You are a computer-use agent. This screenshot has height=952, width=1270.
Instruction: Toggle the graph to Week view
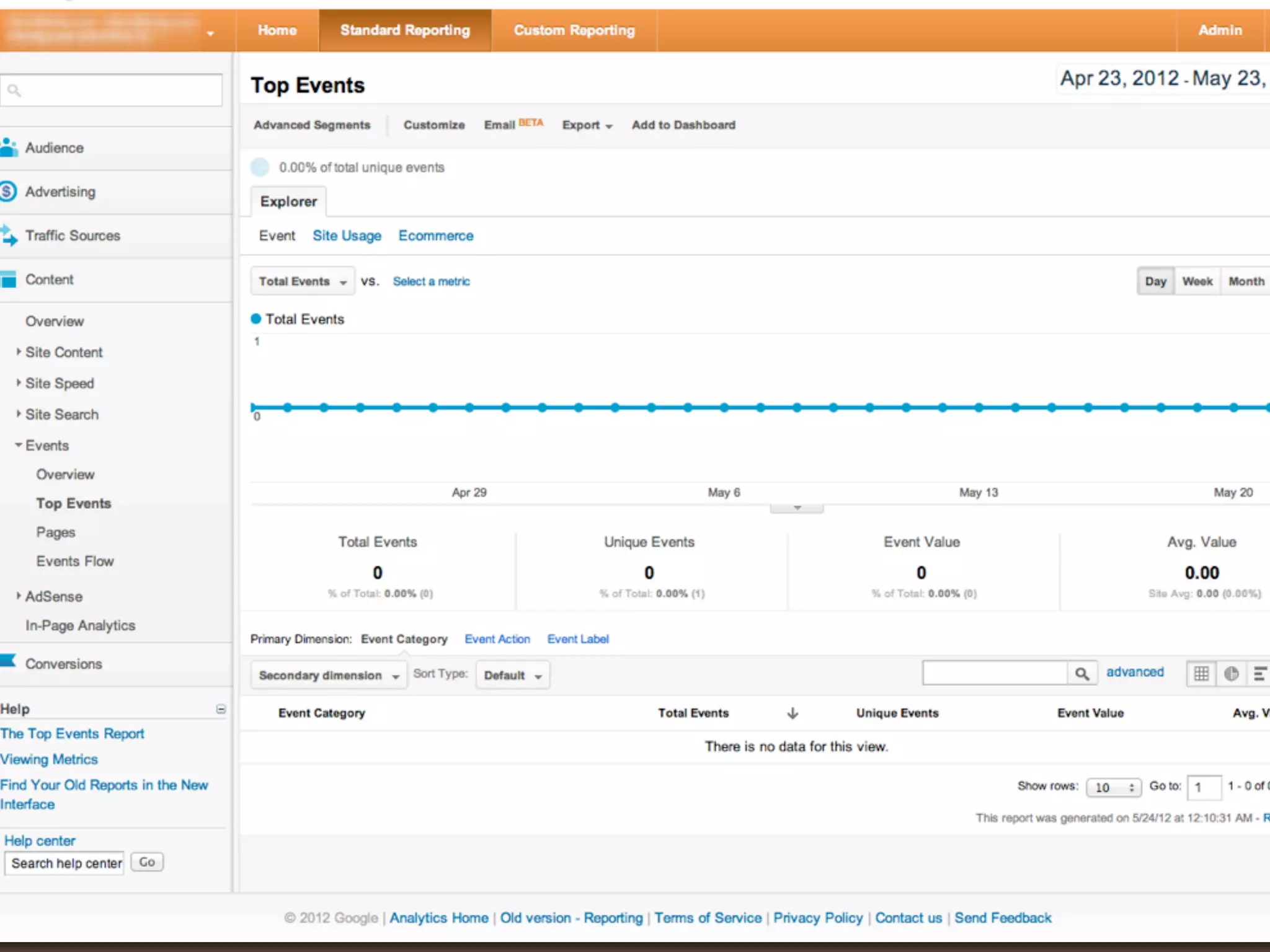[x=1197, y=281]
